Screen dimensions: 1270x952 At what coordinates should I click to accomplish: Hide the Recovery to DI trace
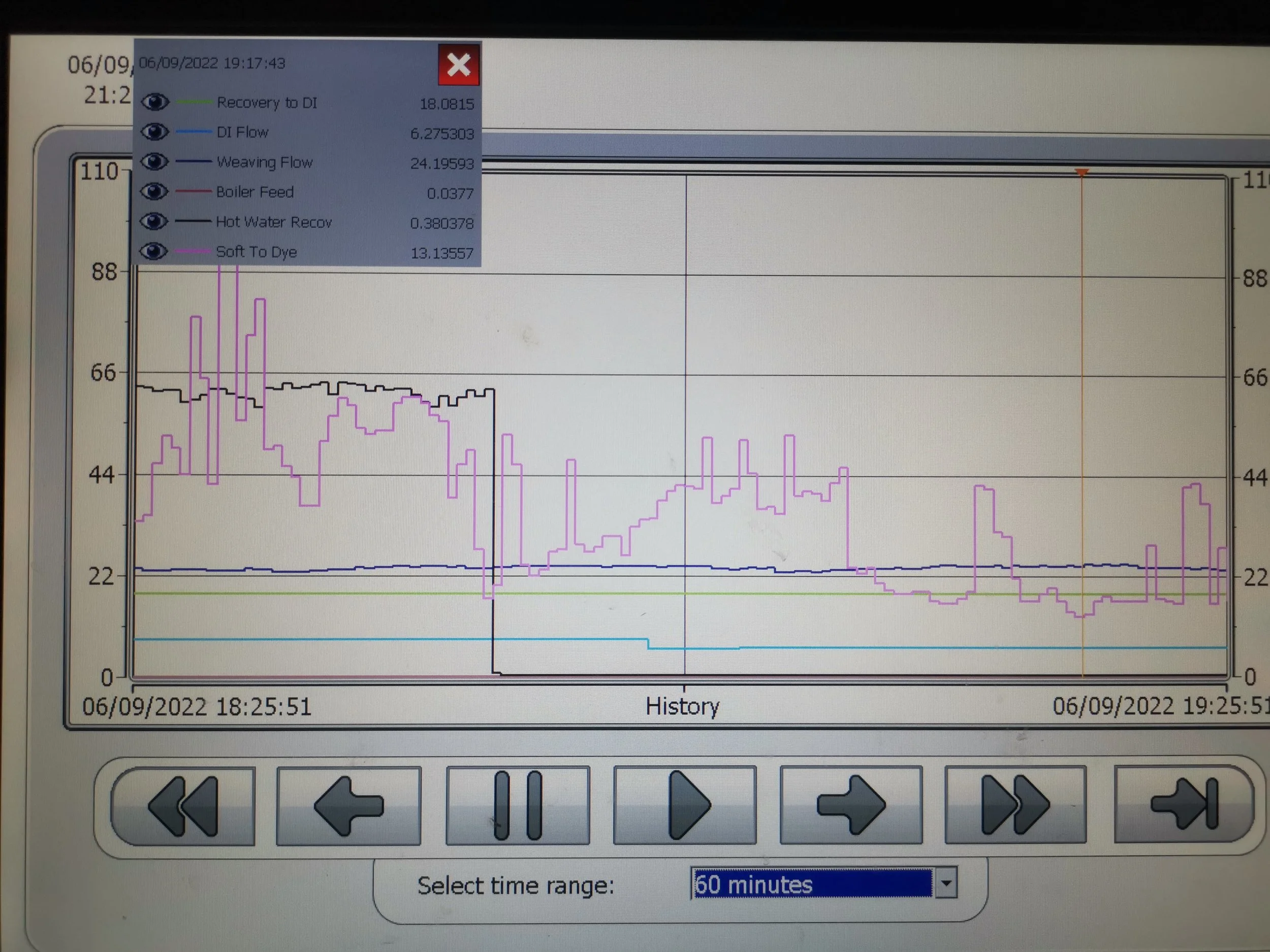154,102
